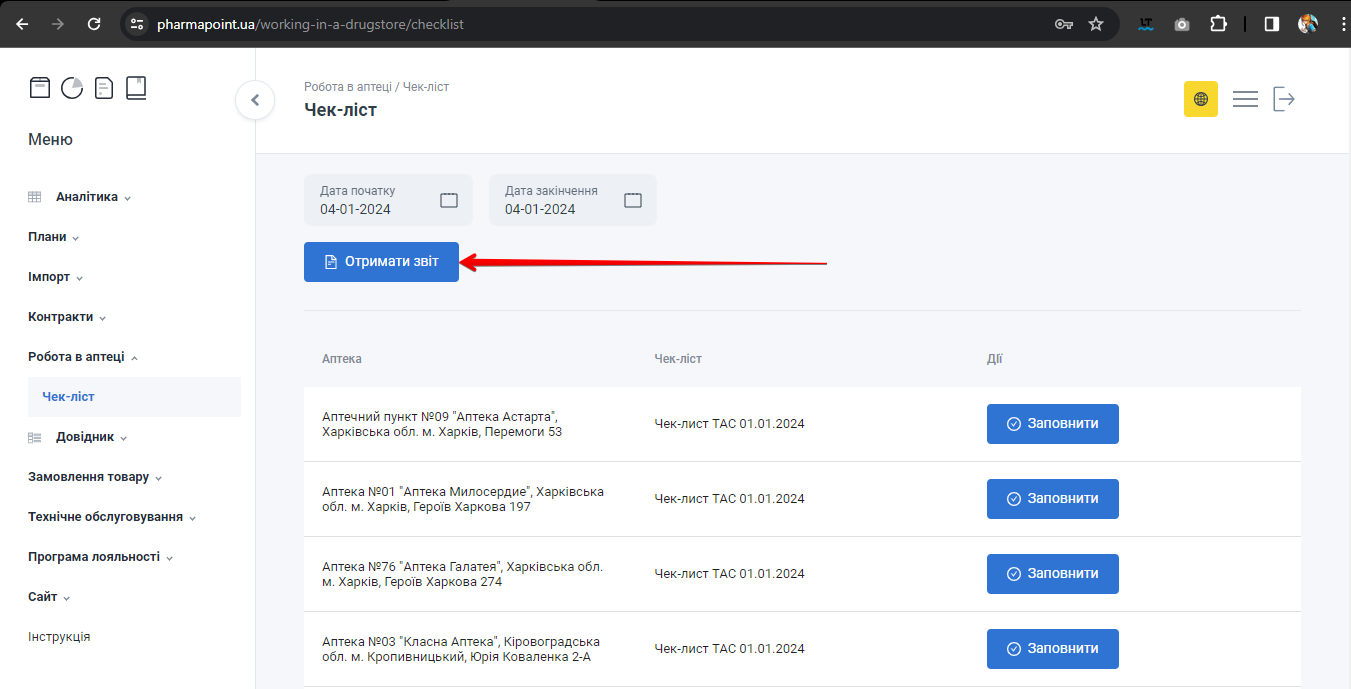Click the Отримати звіт button
Screen dimensions: 1351x689
381,262
